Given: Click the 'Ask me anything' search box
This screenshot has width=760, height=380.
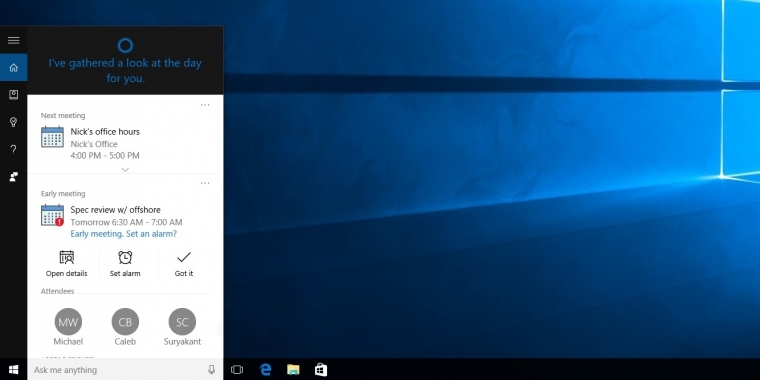Looking at the screenshot, I should point(125,370).
